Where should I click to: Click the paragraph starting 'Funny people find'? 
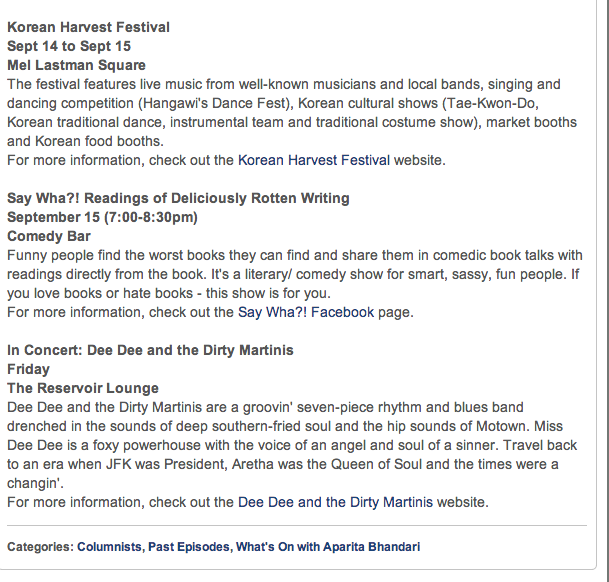coord(290,274)
